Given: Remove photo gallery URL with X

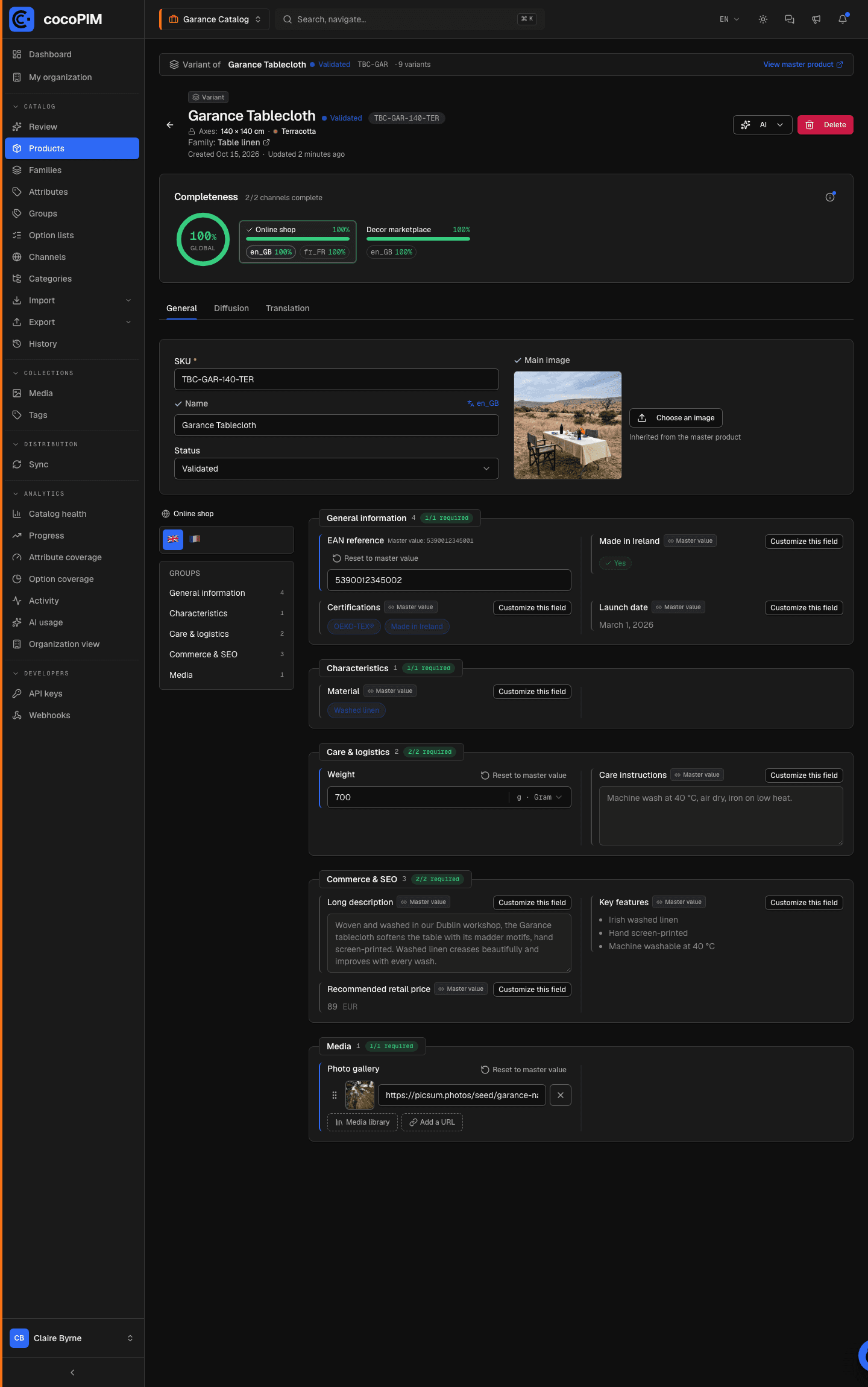Looking at the screenshot, I should pyautogui.click(x=561, y=1095).
